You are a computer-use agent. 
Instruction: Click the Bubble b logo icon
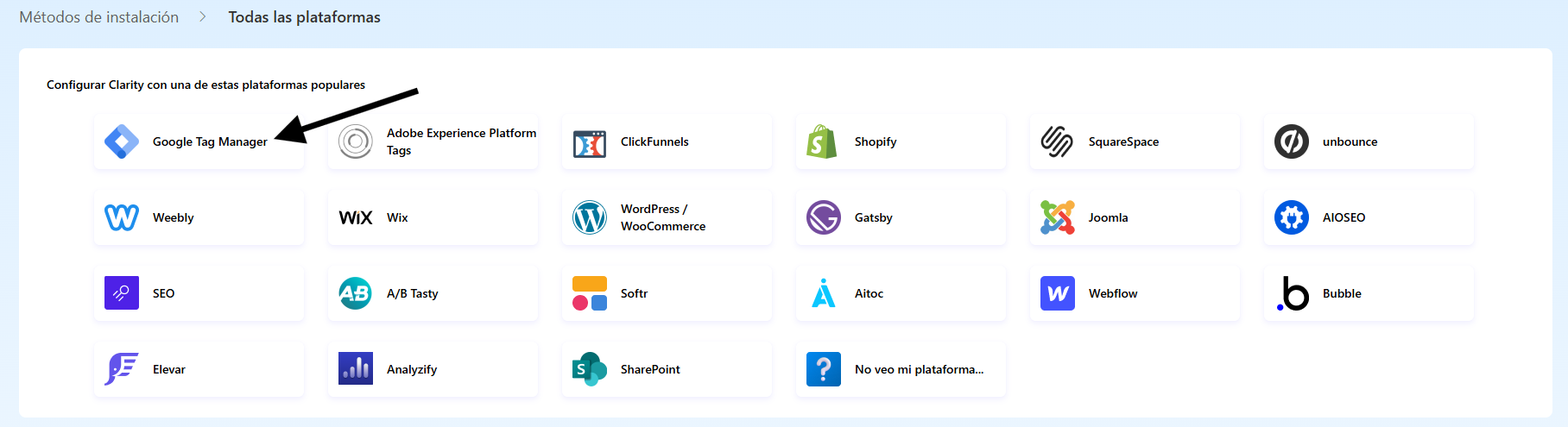(1293, 293)
